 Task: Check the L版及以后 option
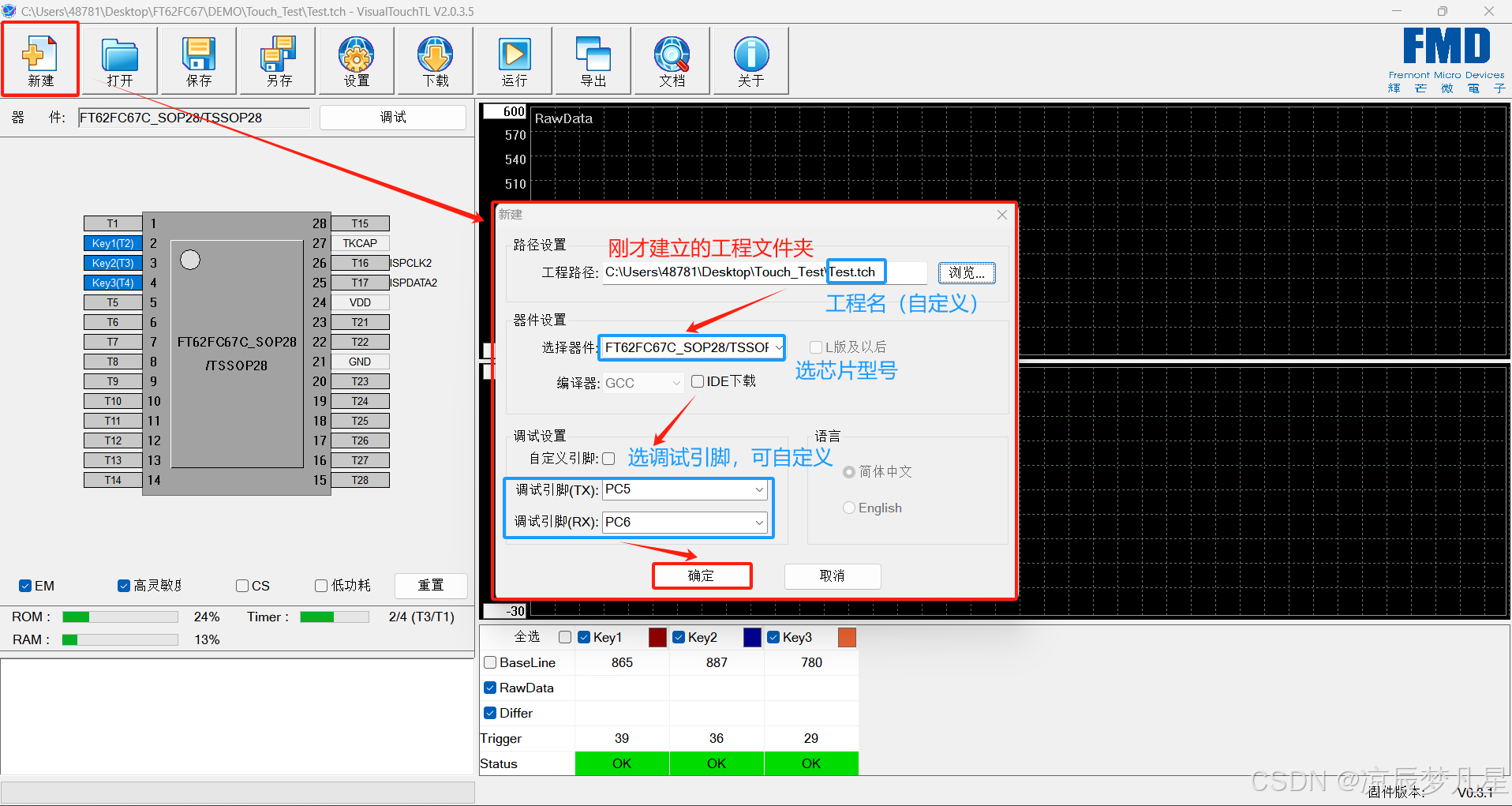(x=816, y=347)
